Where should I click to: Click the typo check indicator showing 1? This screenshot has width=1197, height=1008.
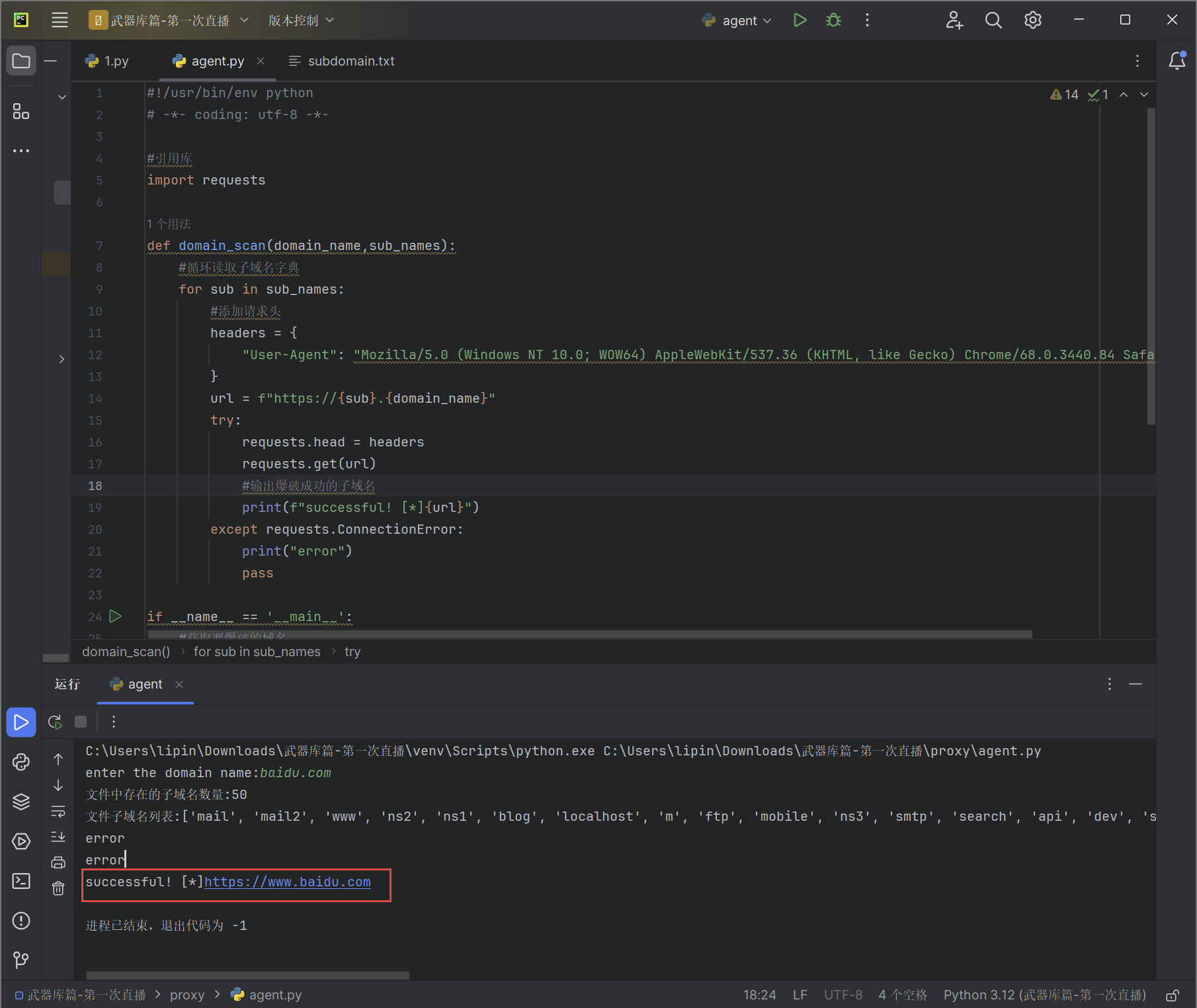(1098, 95)
